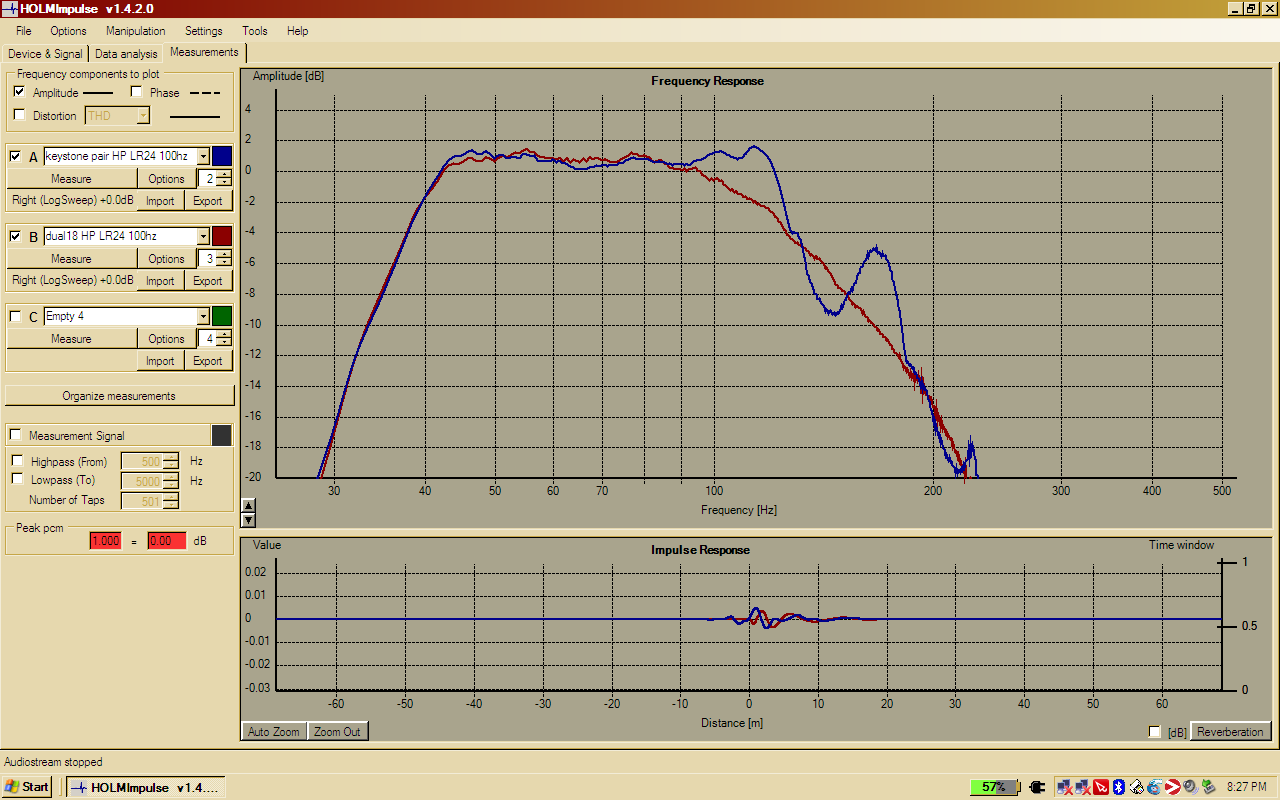1280x800 pixels.
Task: Click the battery meter showing 57%
Action: point(995,787)
